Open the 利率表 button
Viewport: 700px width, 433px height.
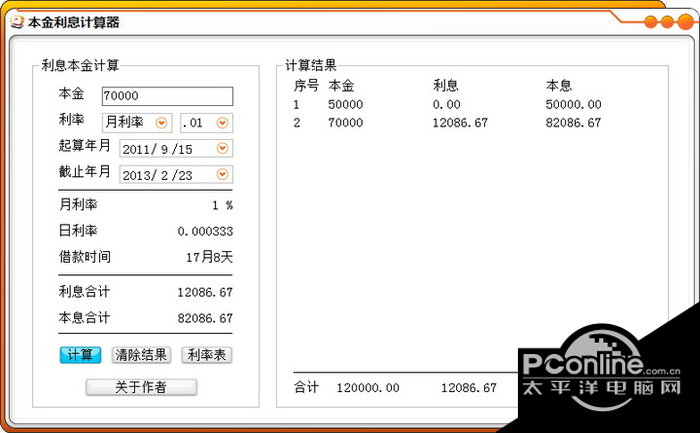(207, 355)
